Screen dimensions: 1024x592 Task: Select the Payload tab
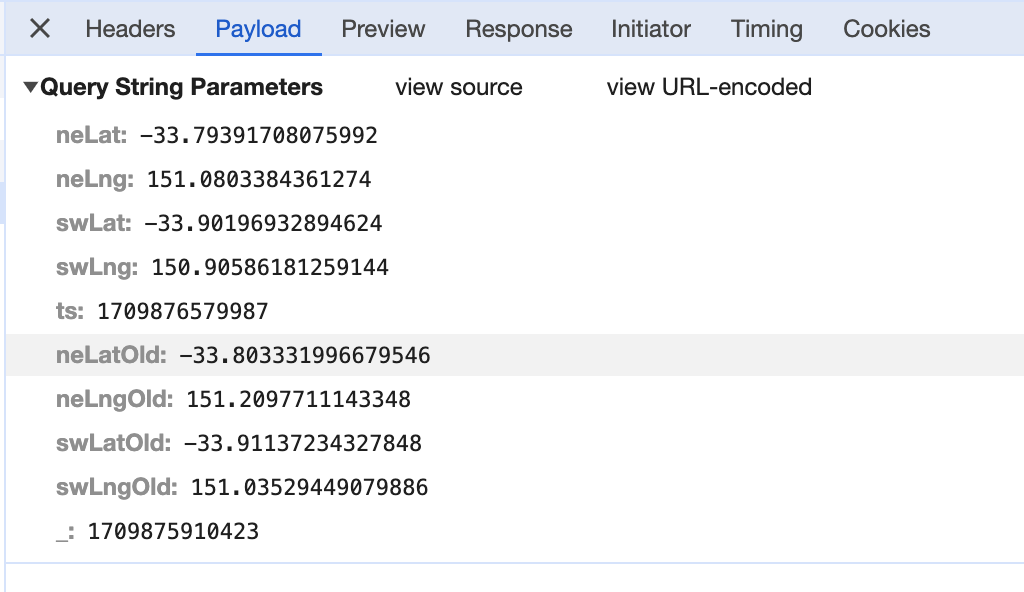point(258,29)
